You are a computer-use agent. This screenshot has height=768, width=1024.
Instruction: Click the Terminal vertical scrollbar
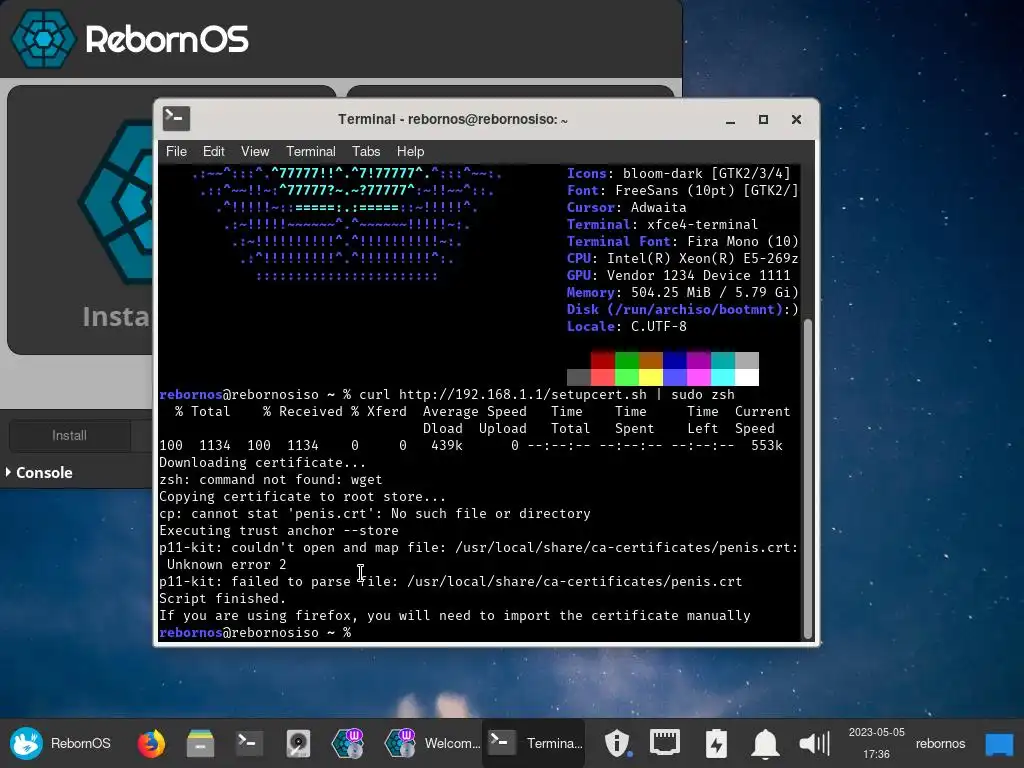coord(808,479)
